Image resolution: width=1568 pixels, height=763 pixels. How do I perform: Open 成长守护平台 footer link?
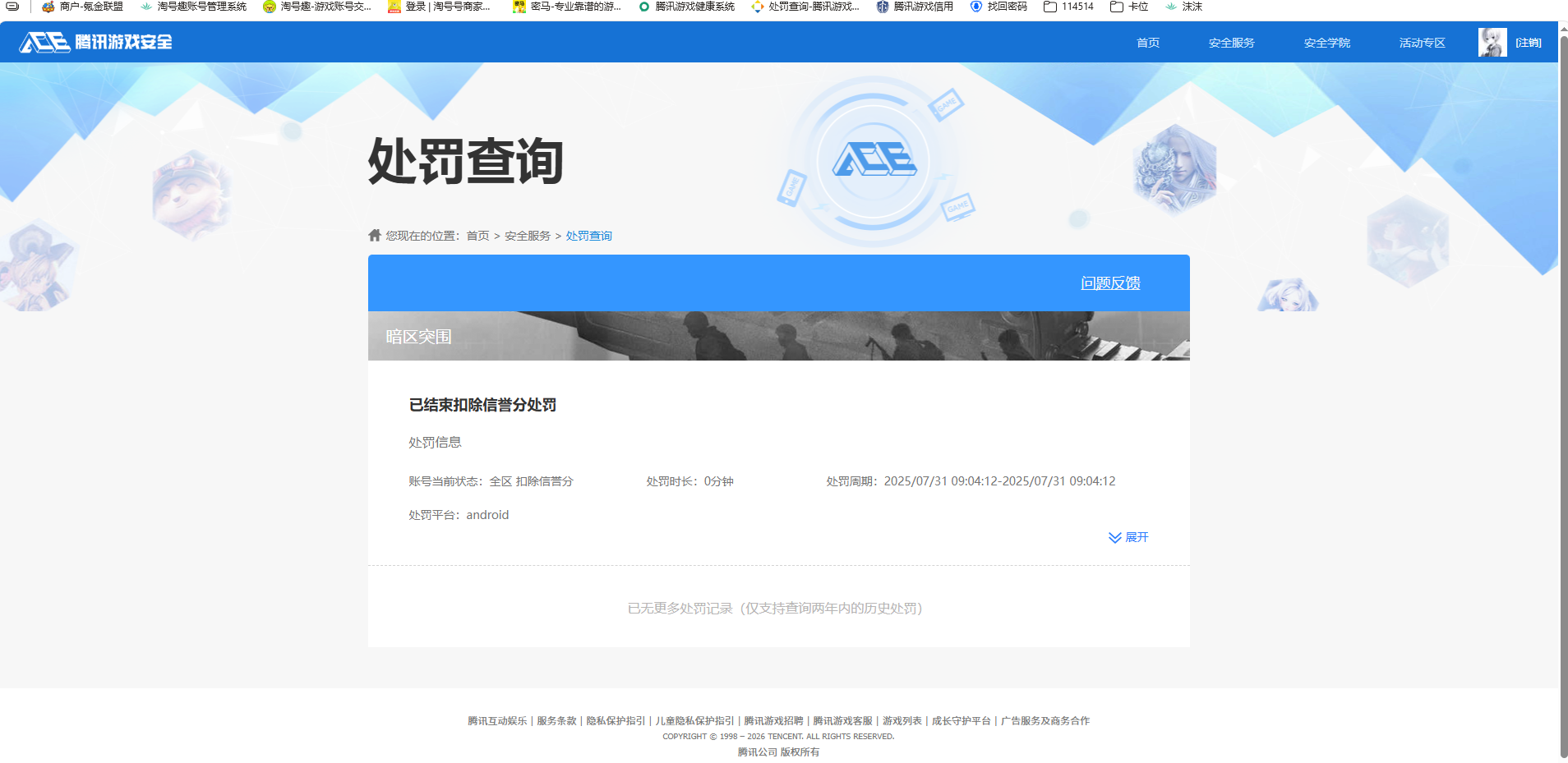961,721
